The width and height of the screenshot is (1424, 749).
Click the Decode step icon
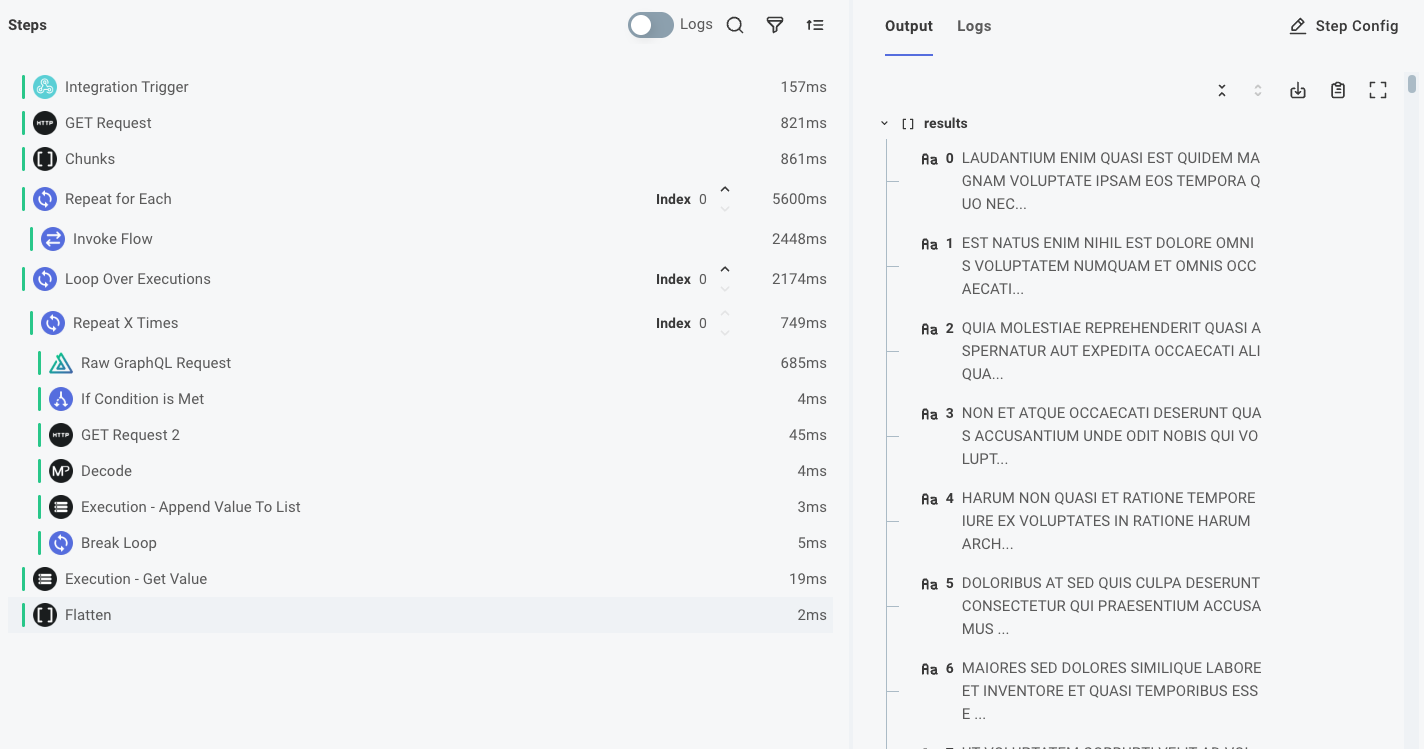[x=61, y=471]
